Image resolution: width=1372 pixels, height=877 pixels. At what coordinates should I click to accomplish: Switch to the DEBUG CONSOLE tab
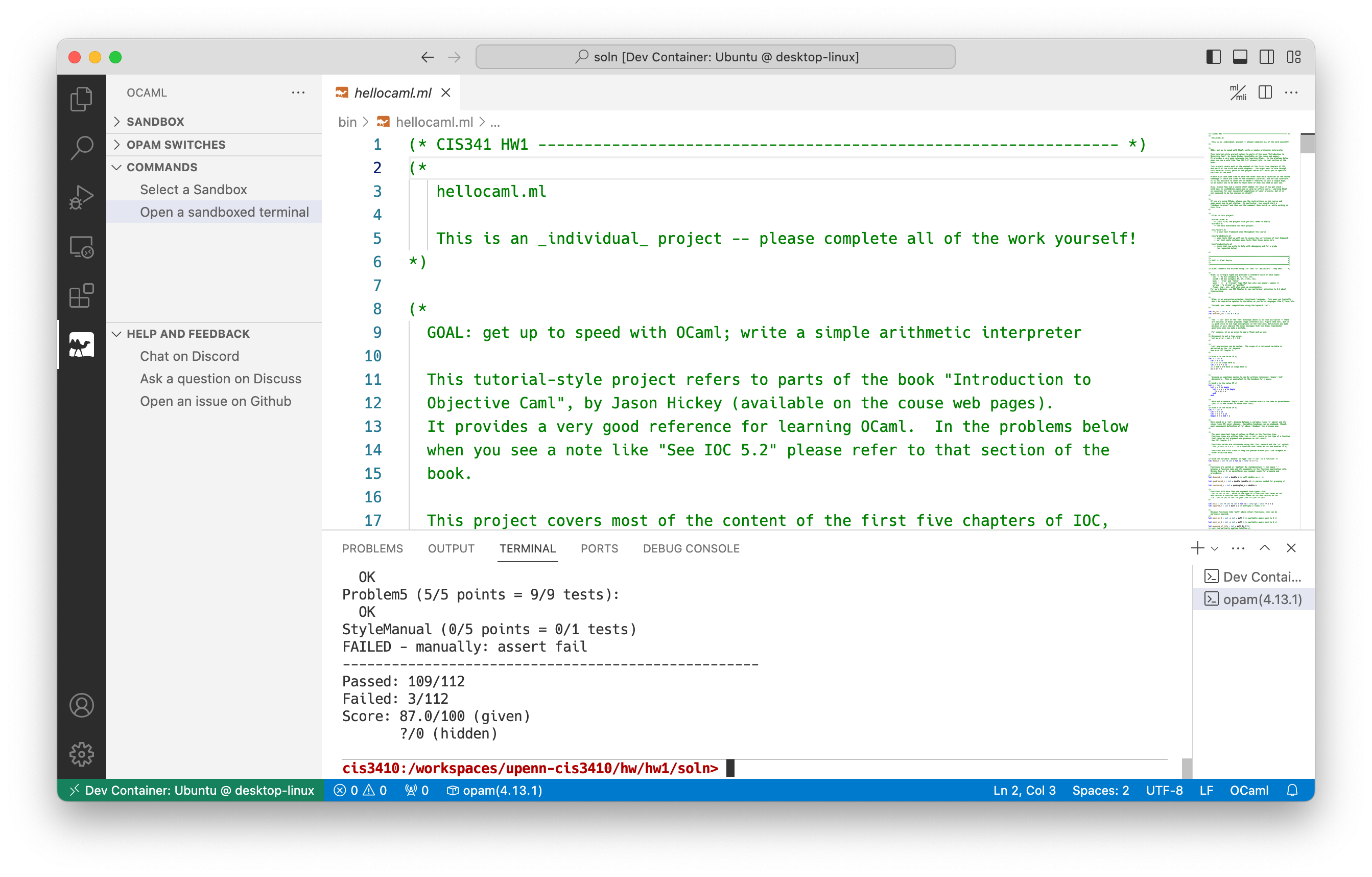tap(691, 548)
